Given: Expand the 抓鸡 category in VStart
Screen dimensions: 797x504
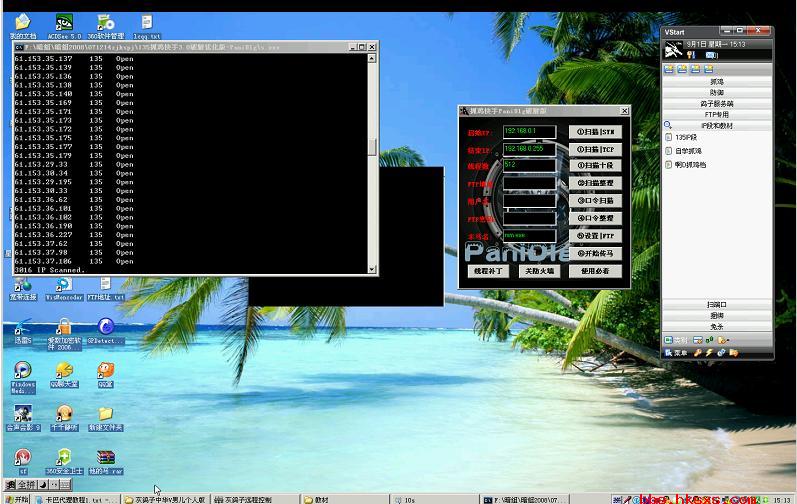Looking at the screenshot, I should coord(717,81).
